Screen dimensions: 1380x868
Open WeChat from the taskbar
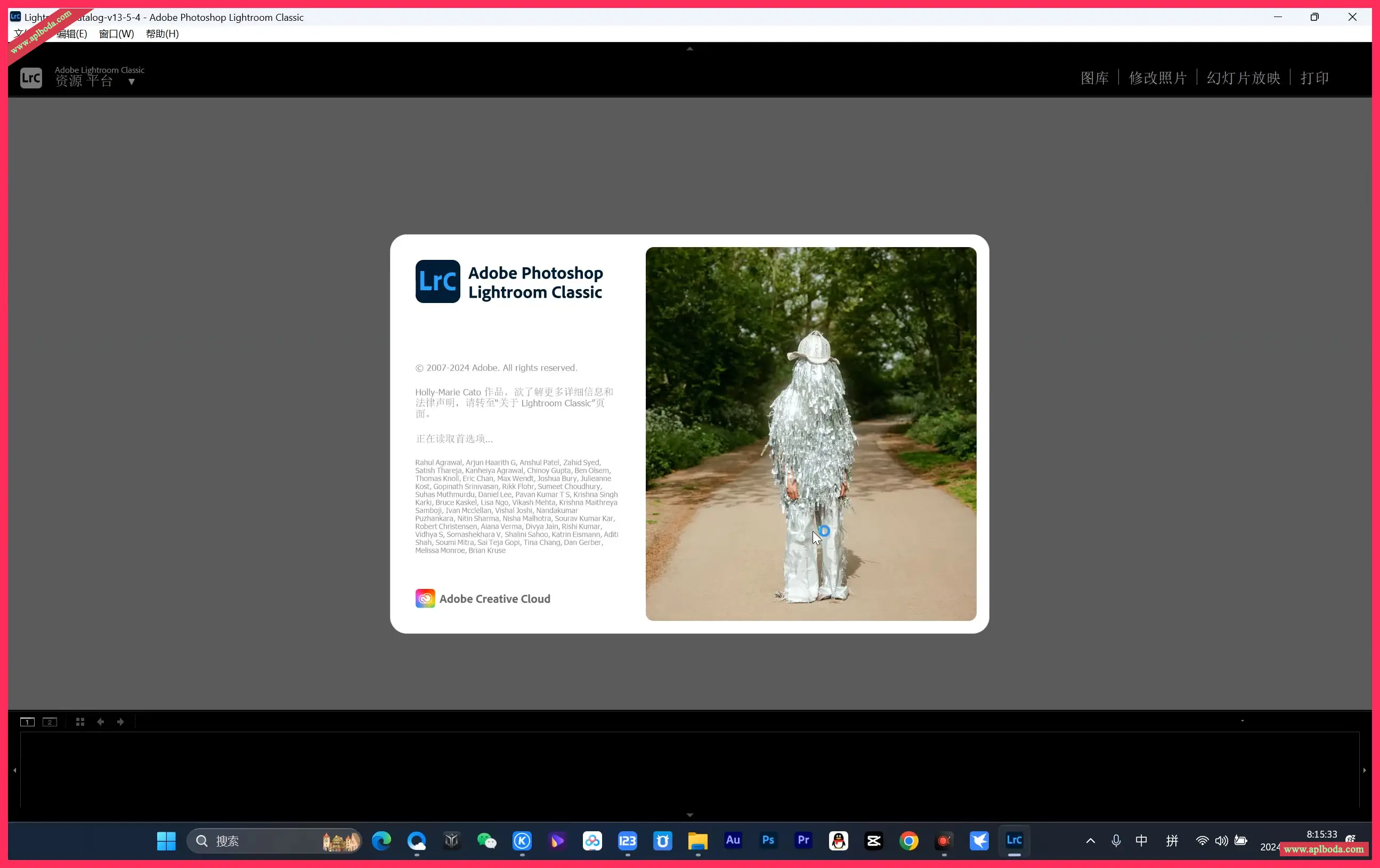click(x=487, y=841)
